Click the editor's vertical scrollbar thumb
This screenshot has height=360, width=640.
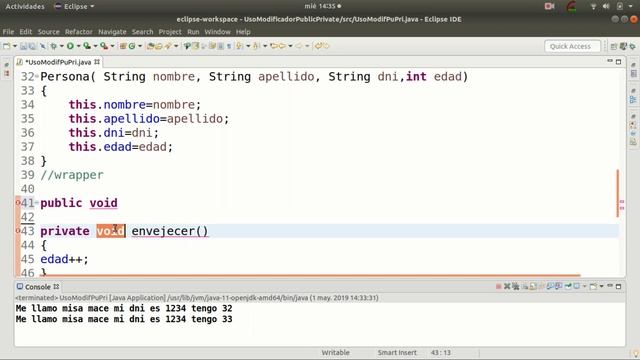coord(618,193)
